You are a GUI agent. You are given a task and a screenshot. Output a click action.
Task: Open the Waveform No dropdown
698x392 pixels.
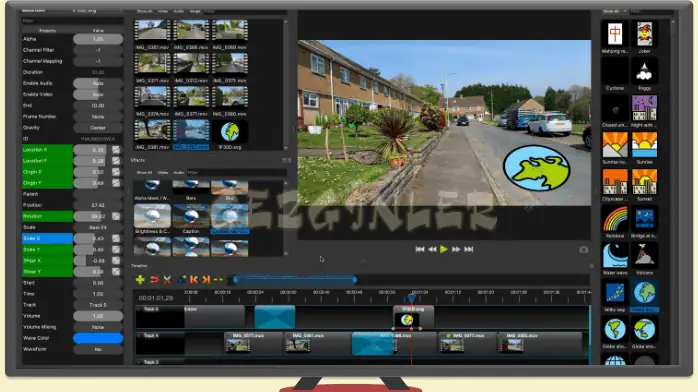(98, 349)
